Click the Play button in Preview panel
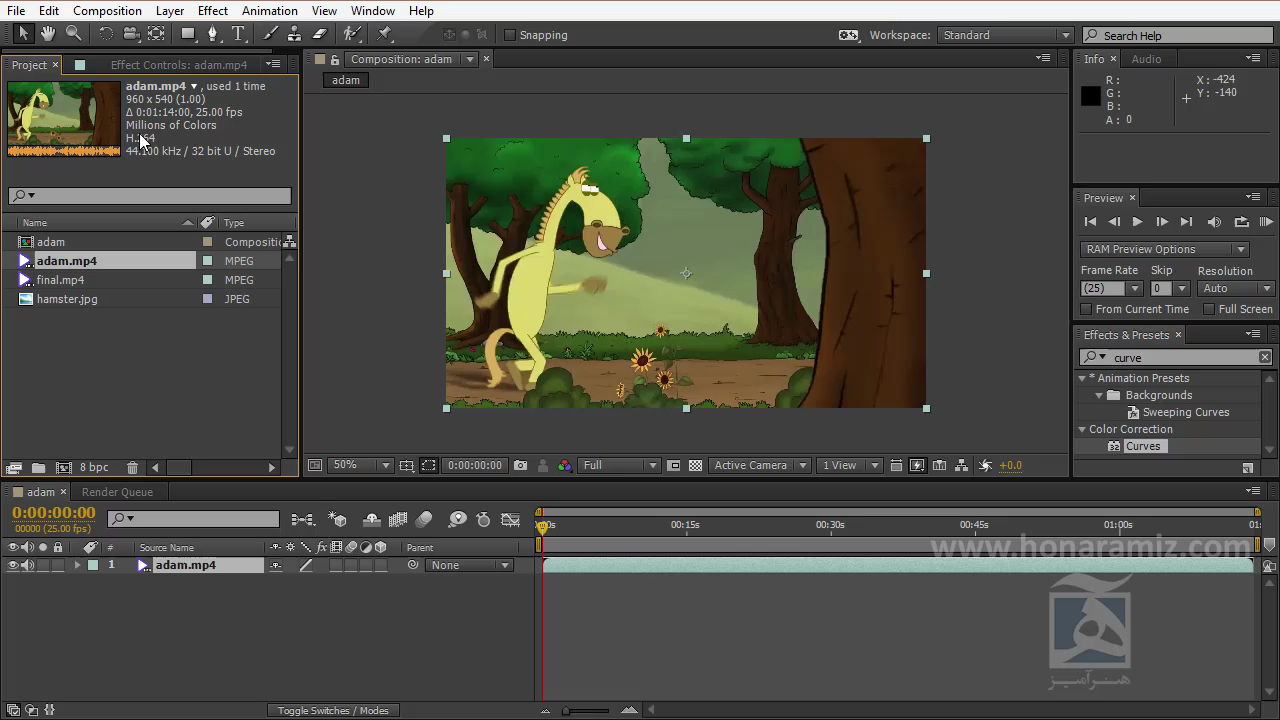1280x720 pixels. (x=1137, y=222)
